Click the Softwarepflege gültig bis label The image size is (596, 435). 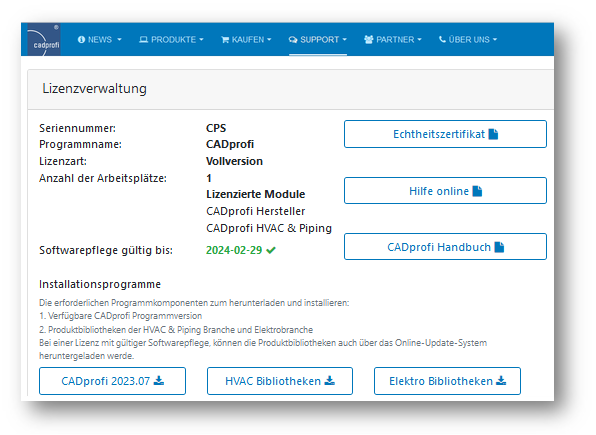point(106,250)
